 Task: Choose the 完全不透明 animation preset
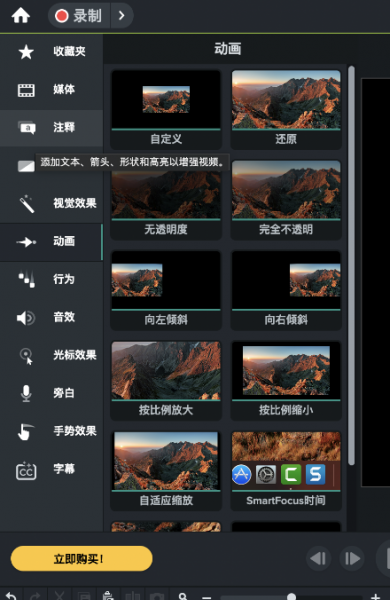pyautogui.click(x=286, y=200)
